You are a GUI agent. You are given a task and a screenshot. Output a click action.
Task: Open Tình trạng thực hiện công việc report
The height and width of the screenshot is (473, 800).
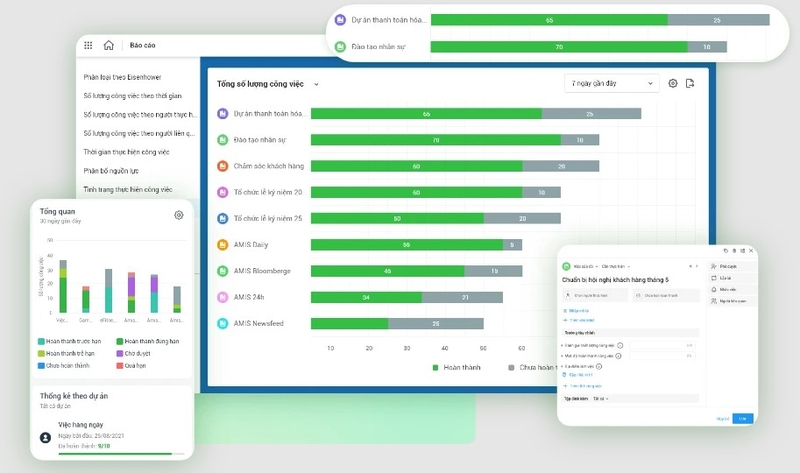click(x=128, y=189)
